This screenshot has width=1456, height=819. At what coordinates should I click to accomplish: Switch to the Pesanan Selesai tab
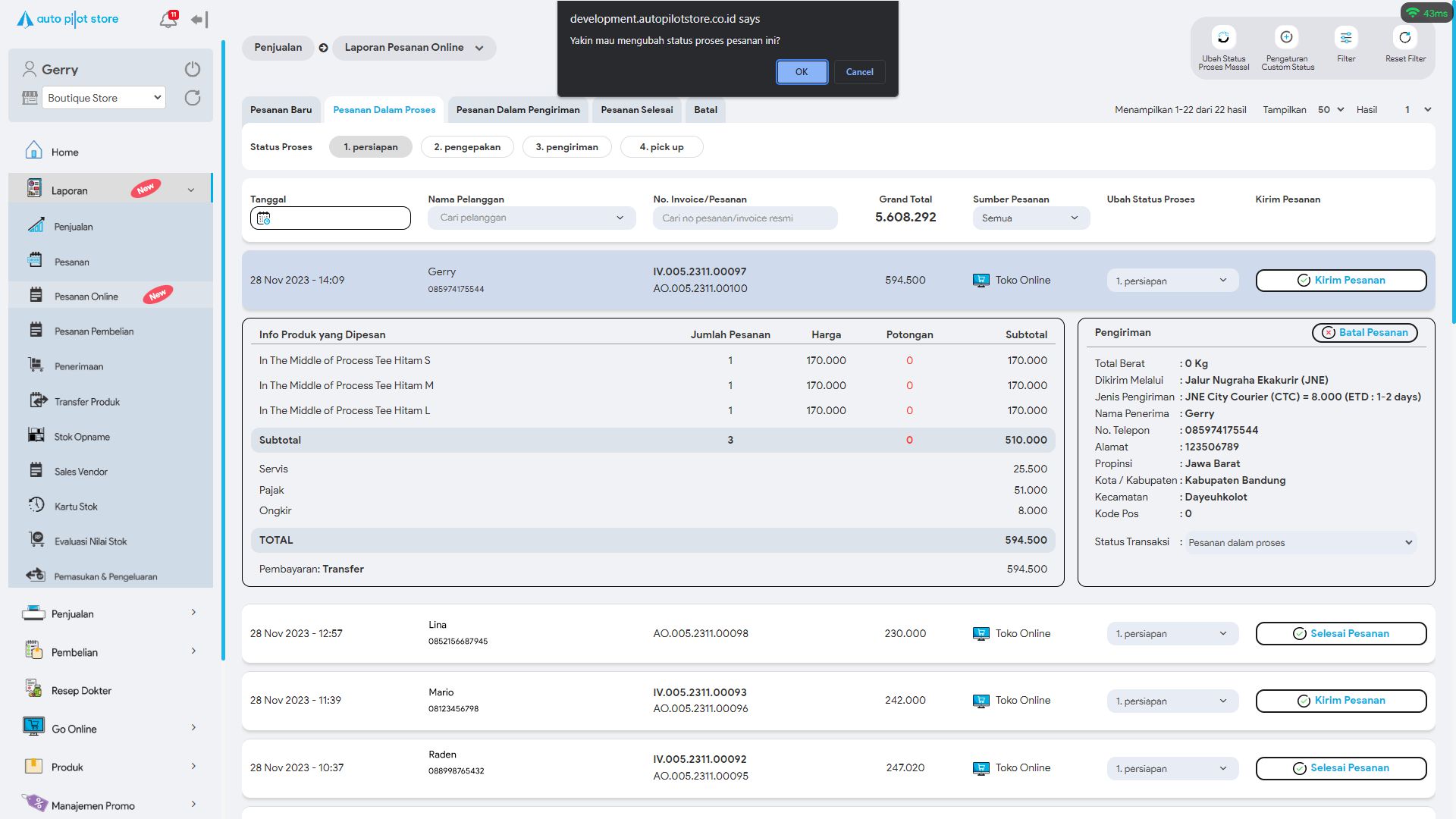click(637, 110)
